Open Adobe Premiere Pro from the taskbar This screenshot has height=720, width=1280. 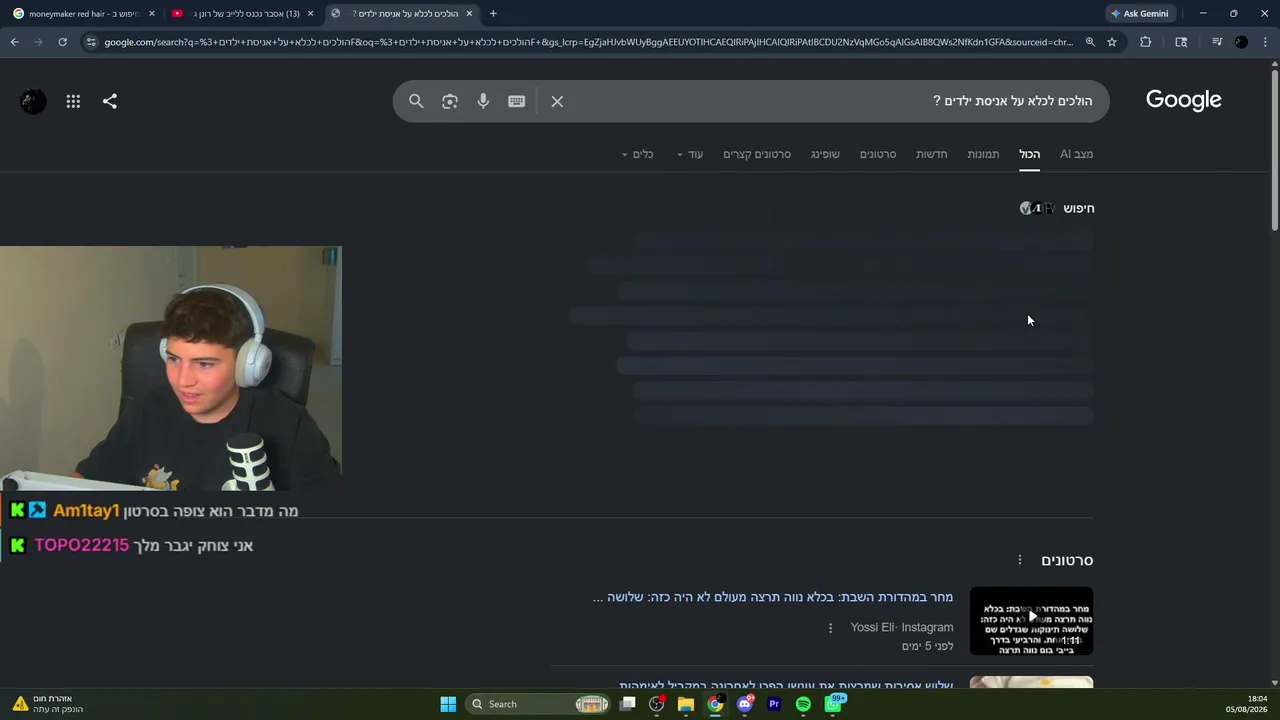(x=774, y=704)
